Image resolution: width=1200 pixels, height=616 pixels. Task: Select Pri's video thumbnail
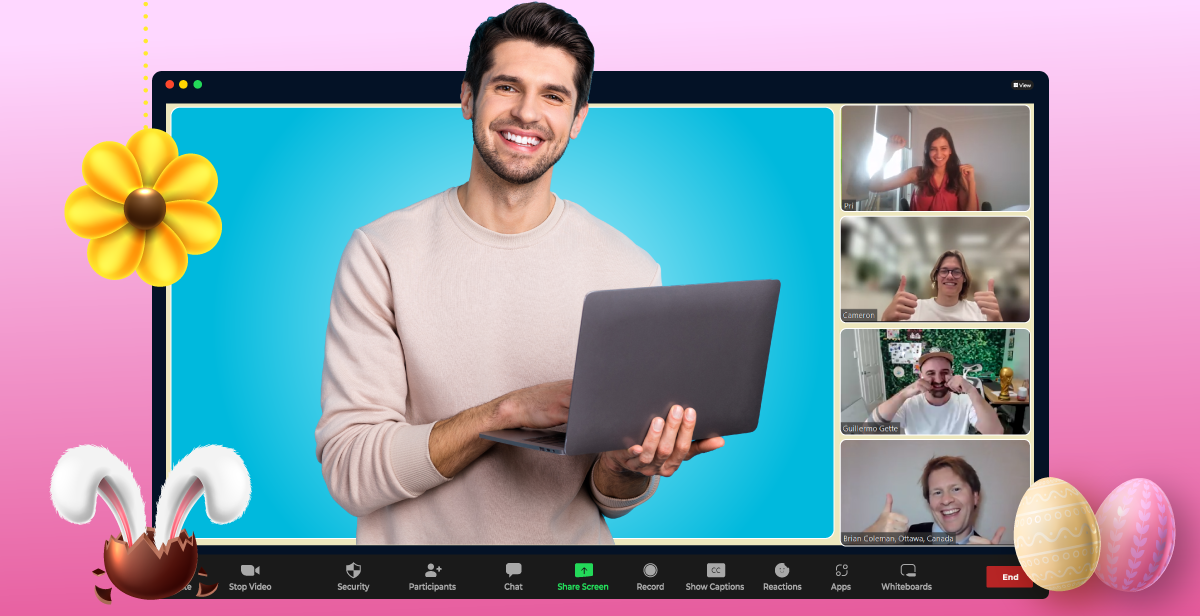click(935, 158)
